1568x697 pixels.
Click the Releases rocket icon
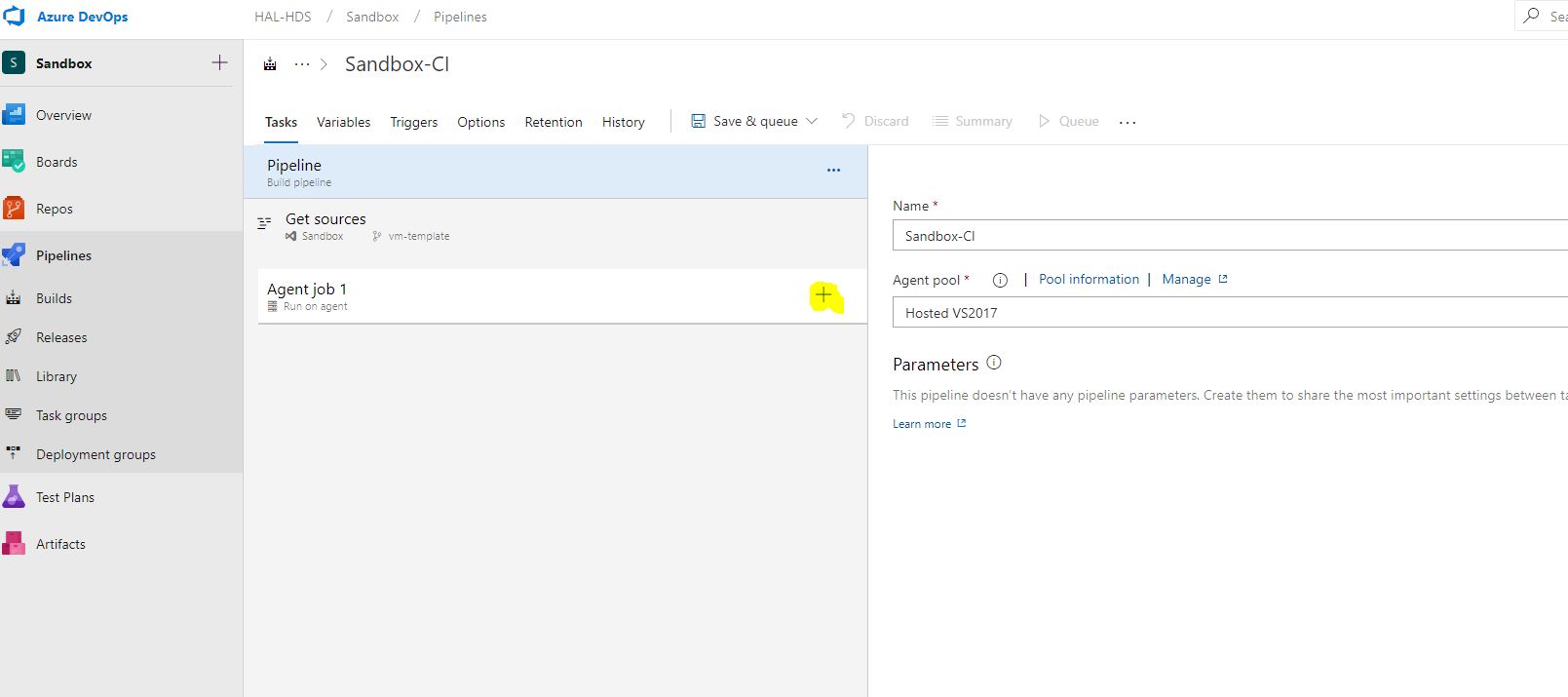pyautogui.click(x=14, y=337)
